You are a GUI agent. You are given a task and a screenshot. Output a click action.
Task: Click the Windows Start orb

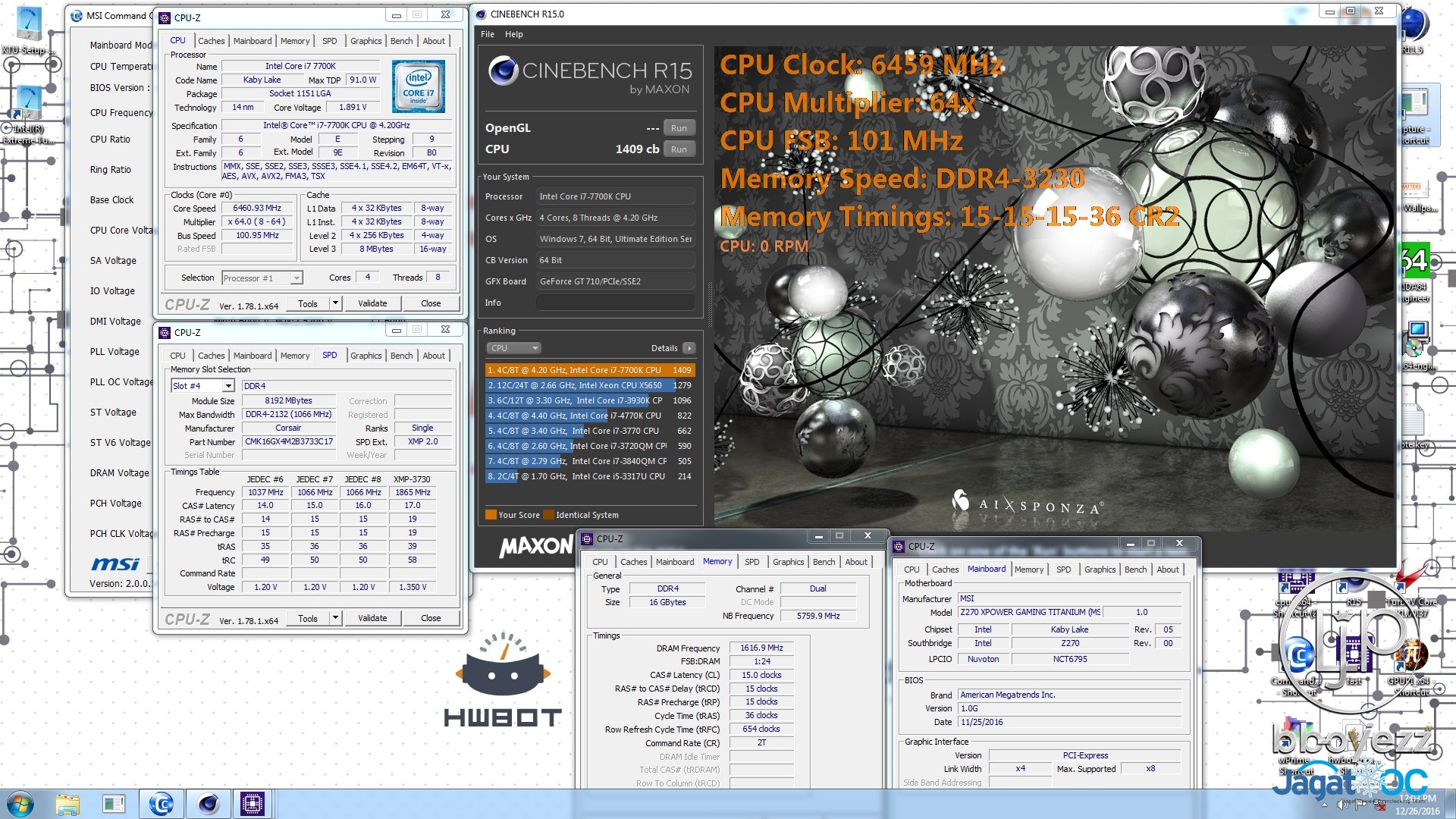click(x=20, y=804)
